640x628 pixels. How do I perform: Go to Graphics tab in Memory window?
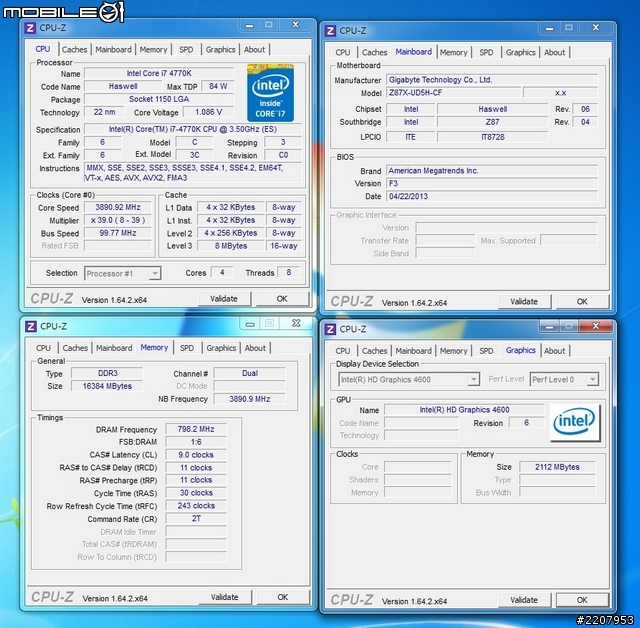[221, 348]
